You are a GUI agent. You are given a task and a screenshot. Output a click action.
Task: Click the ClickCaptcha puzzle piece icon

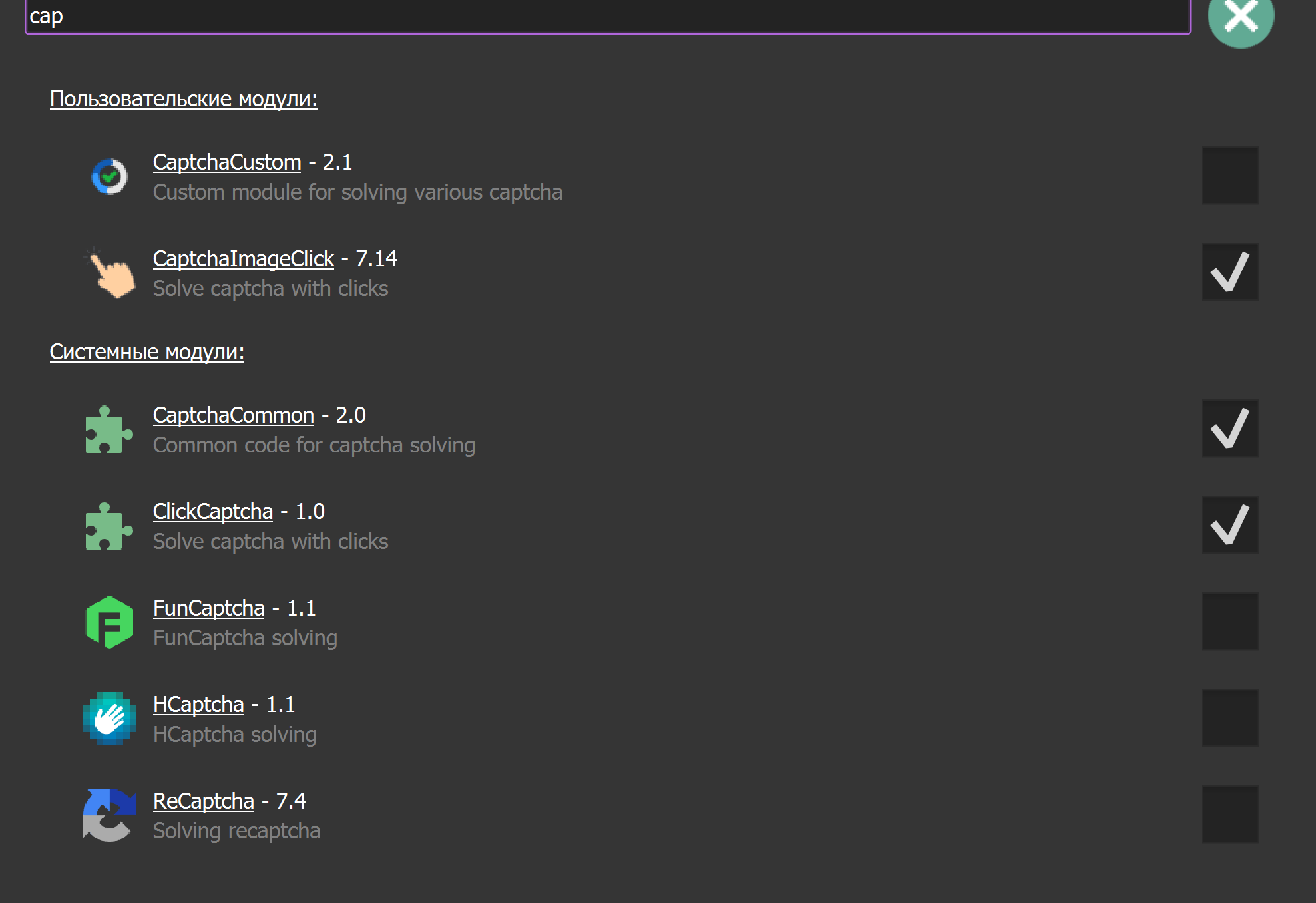(x=109, y=526)
